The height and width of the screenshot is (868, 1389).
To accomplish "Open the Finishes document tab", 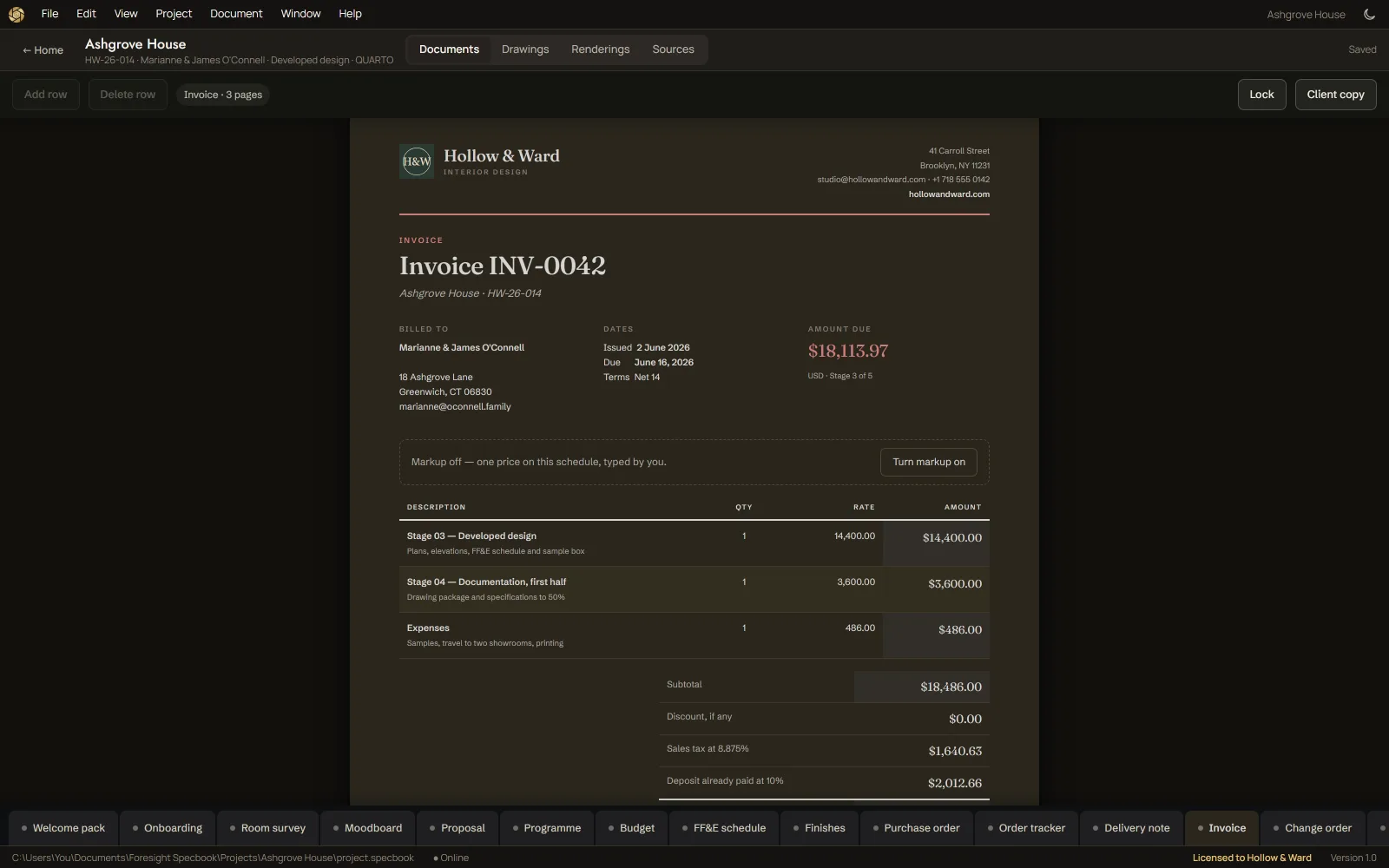I will click(820, 828).
